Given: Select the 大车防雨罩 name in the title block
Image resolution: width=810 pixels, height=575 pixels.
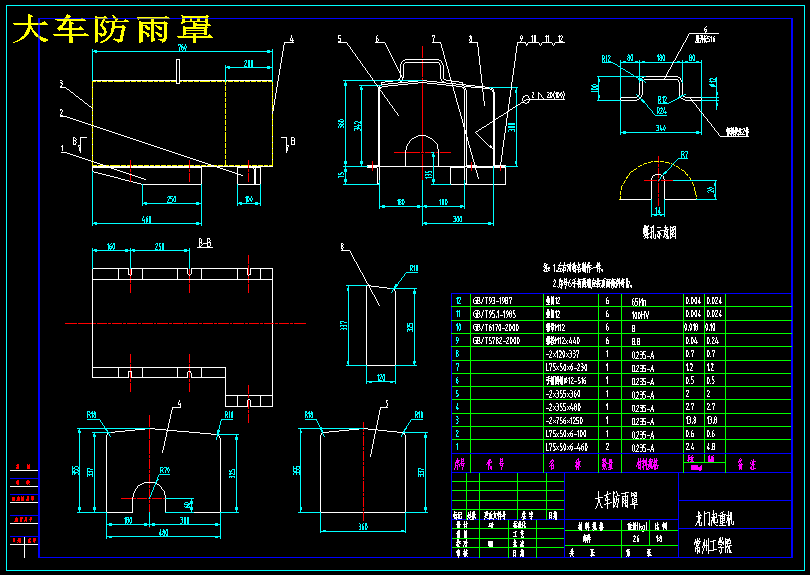Looking at the screenshot, I should pyautogui.click(x=616, y=500).
